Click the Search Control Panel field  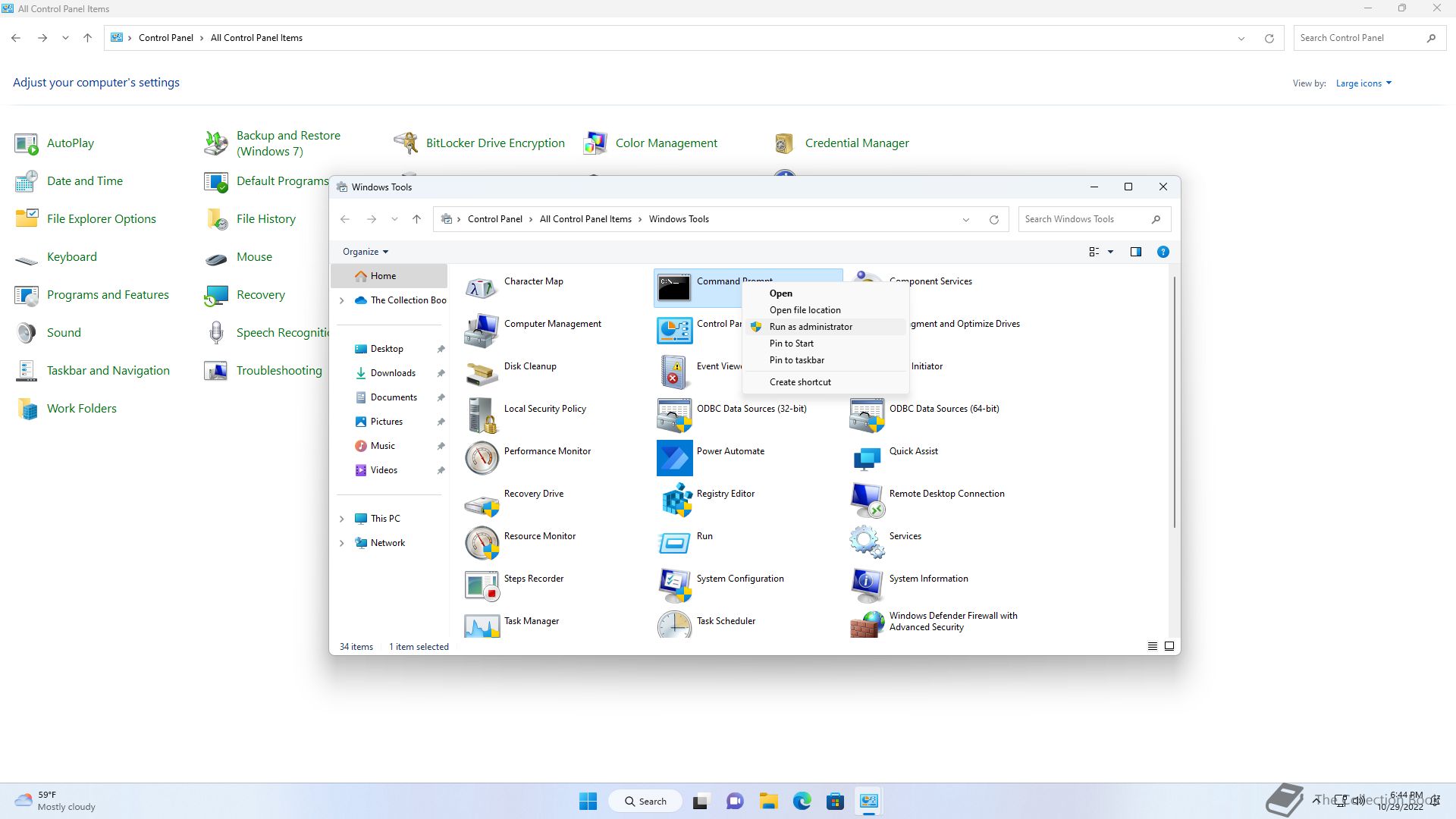tap(1369, 38)
